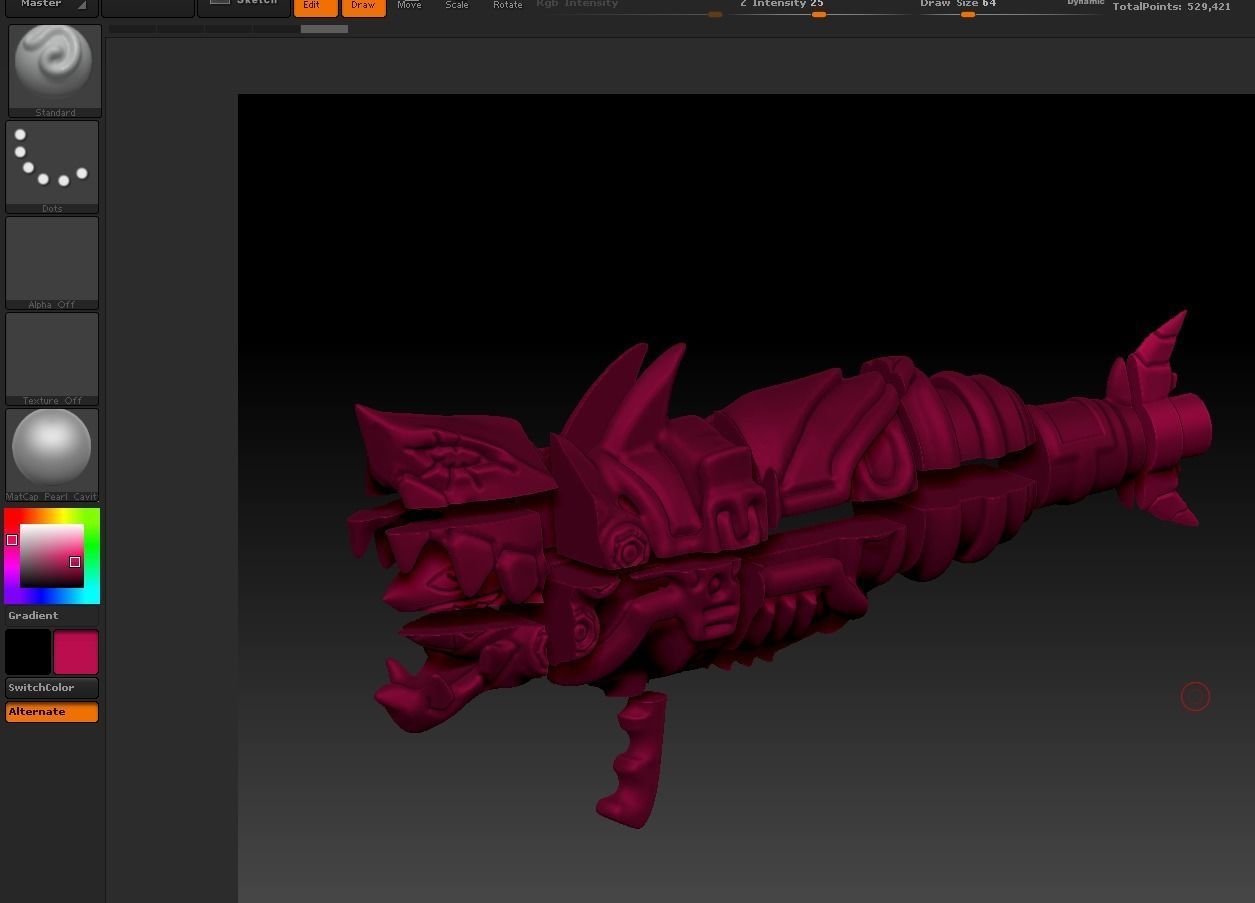The height and width of the screenshot is (903, 1255).
Task: Click the Gradient button
Action: point(52,616)
